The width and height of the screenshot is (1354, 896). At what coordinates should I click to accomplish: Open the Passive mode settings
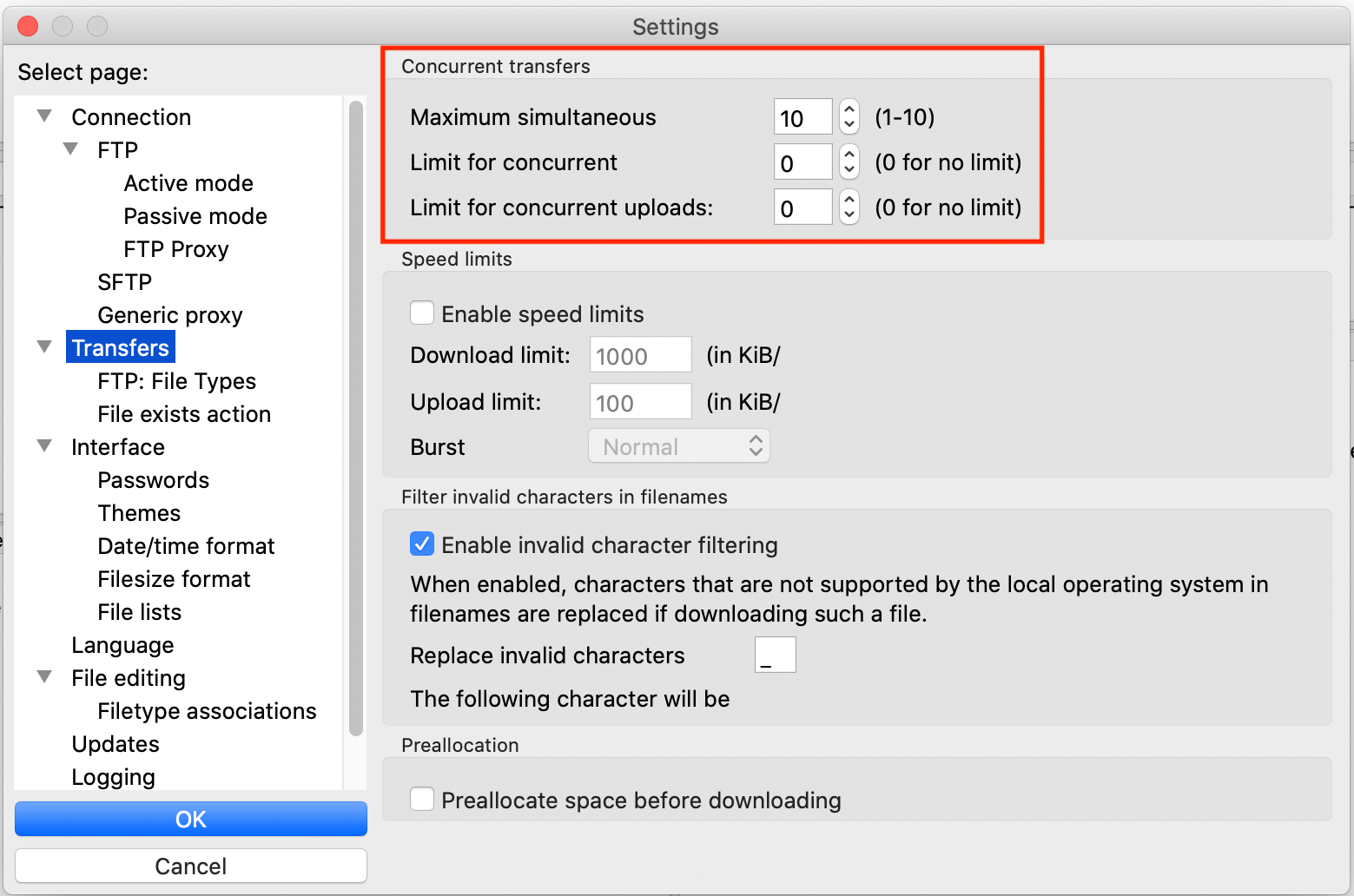click(x=195, y=215)
